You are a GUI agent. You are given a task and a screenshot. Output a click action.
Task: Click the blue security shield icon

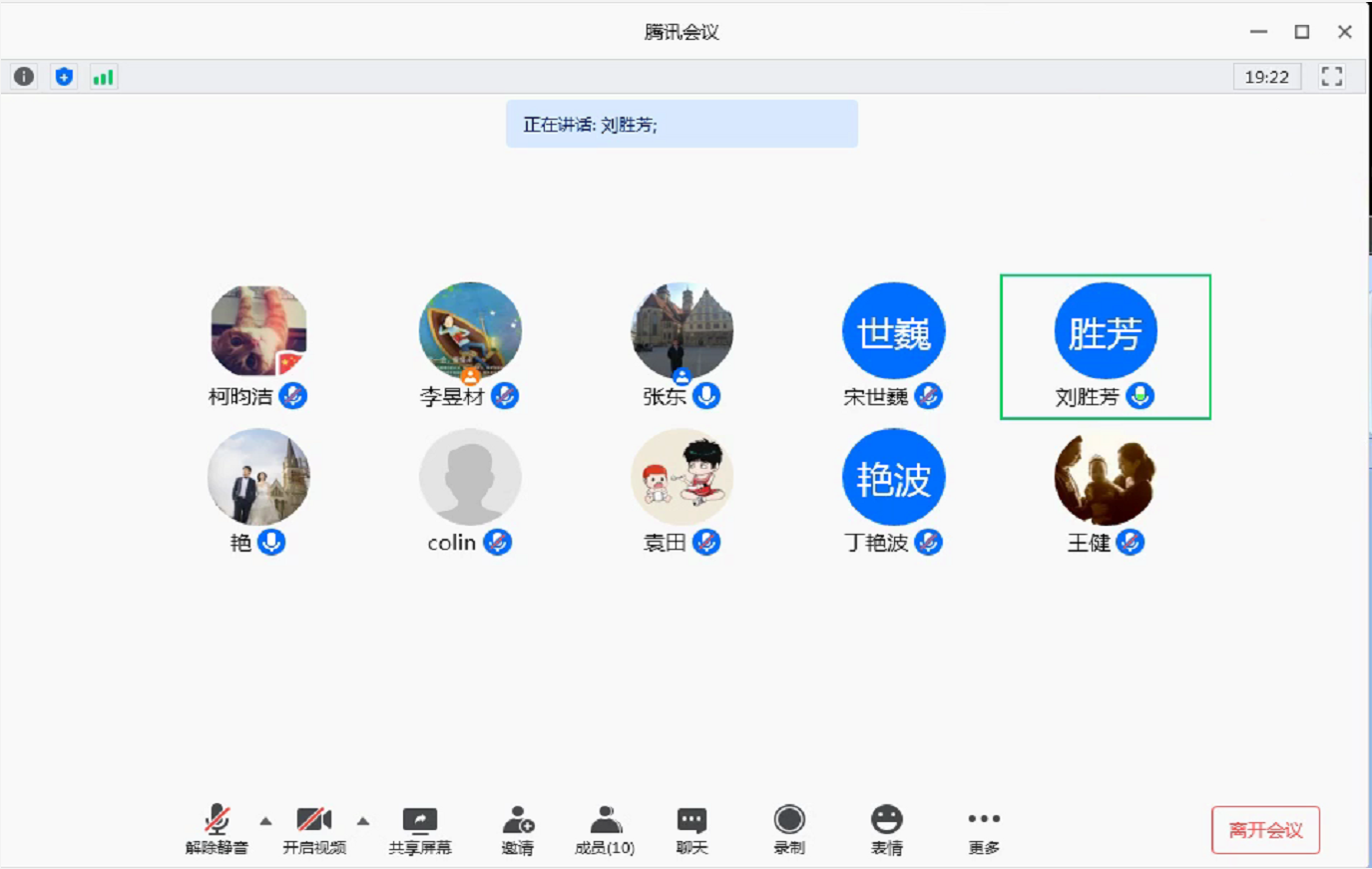(x=64, y=77)
